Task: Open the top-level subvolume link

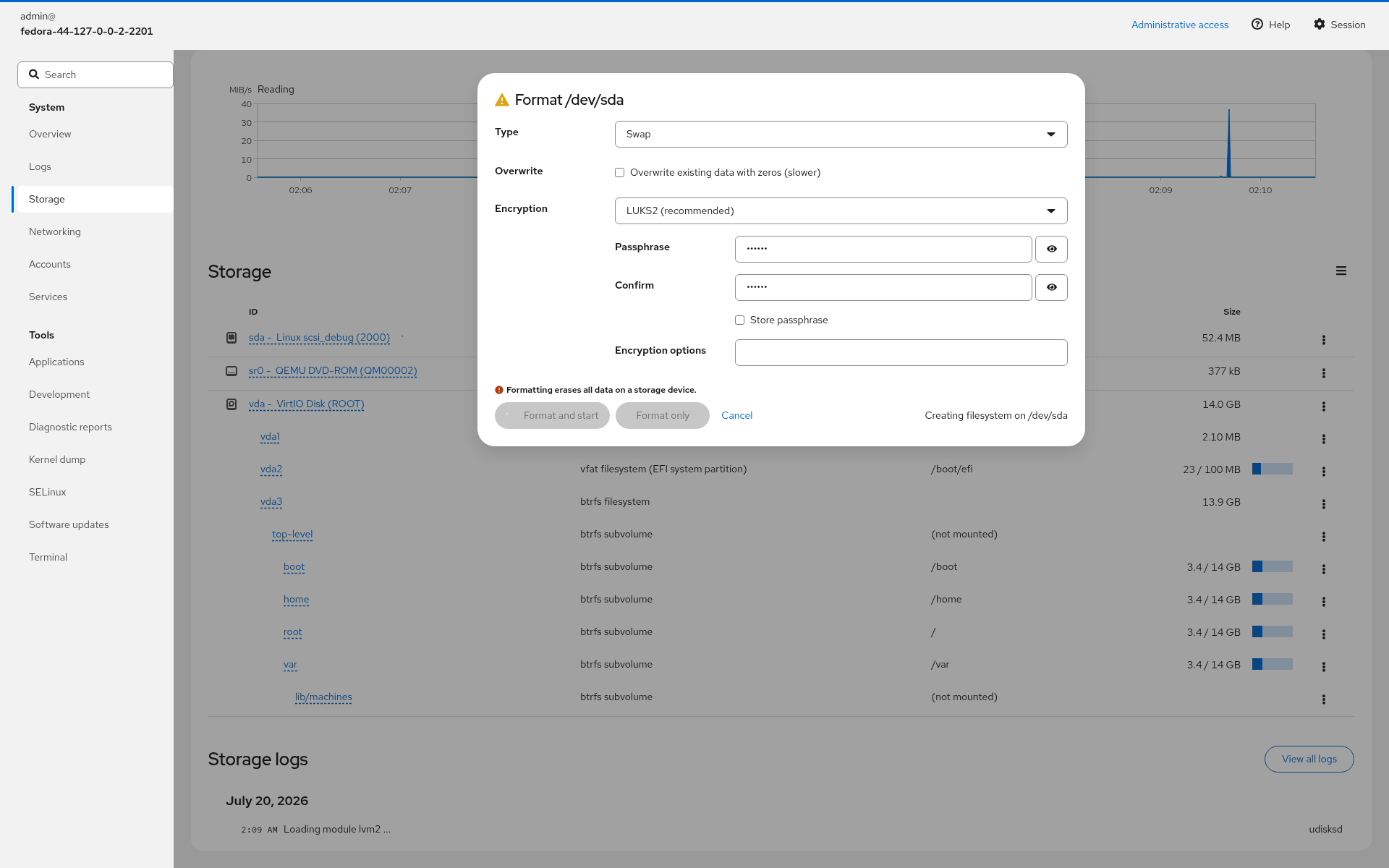Action: [292, 534]
